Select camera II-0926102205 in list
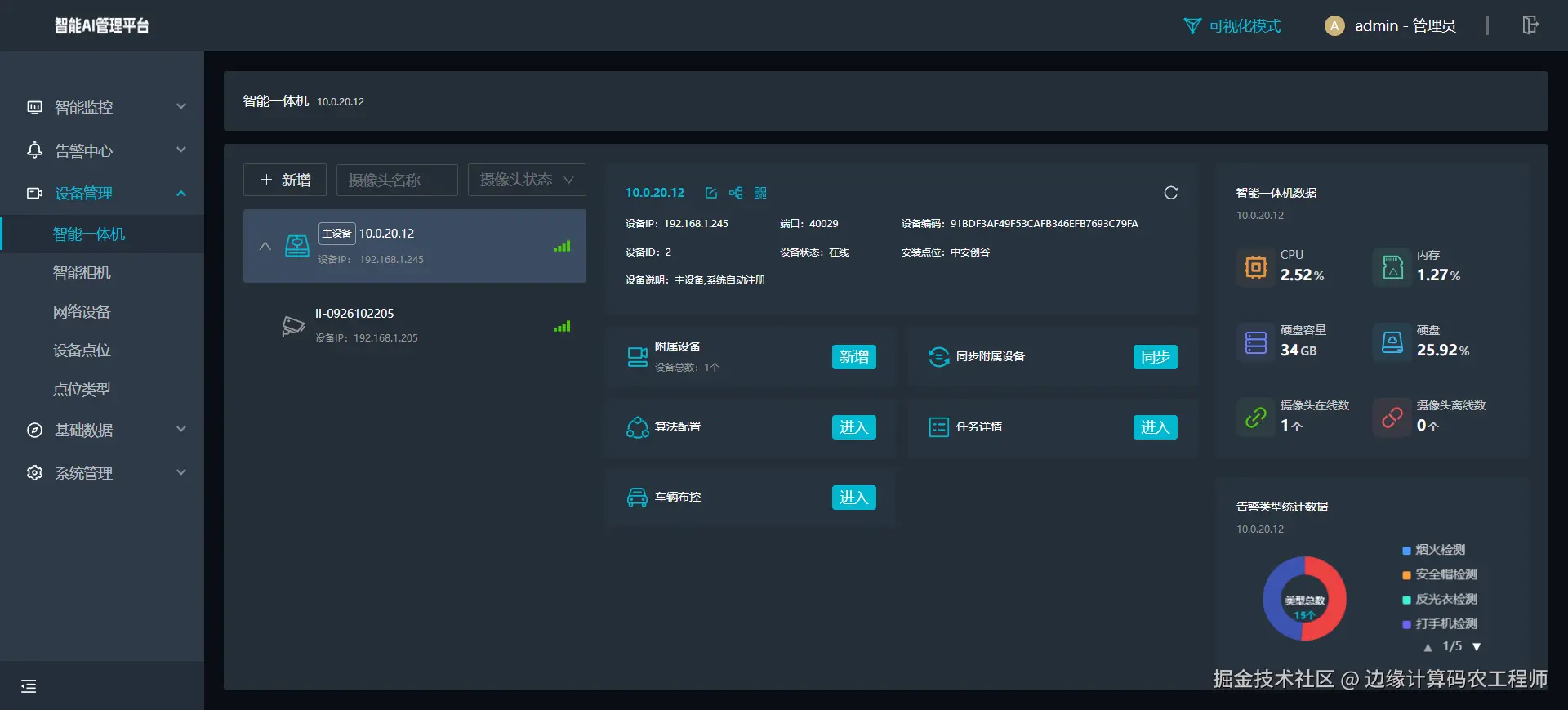Viewport: 1568px width, 710px height. pyautogui.click(x=415, y=325)
